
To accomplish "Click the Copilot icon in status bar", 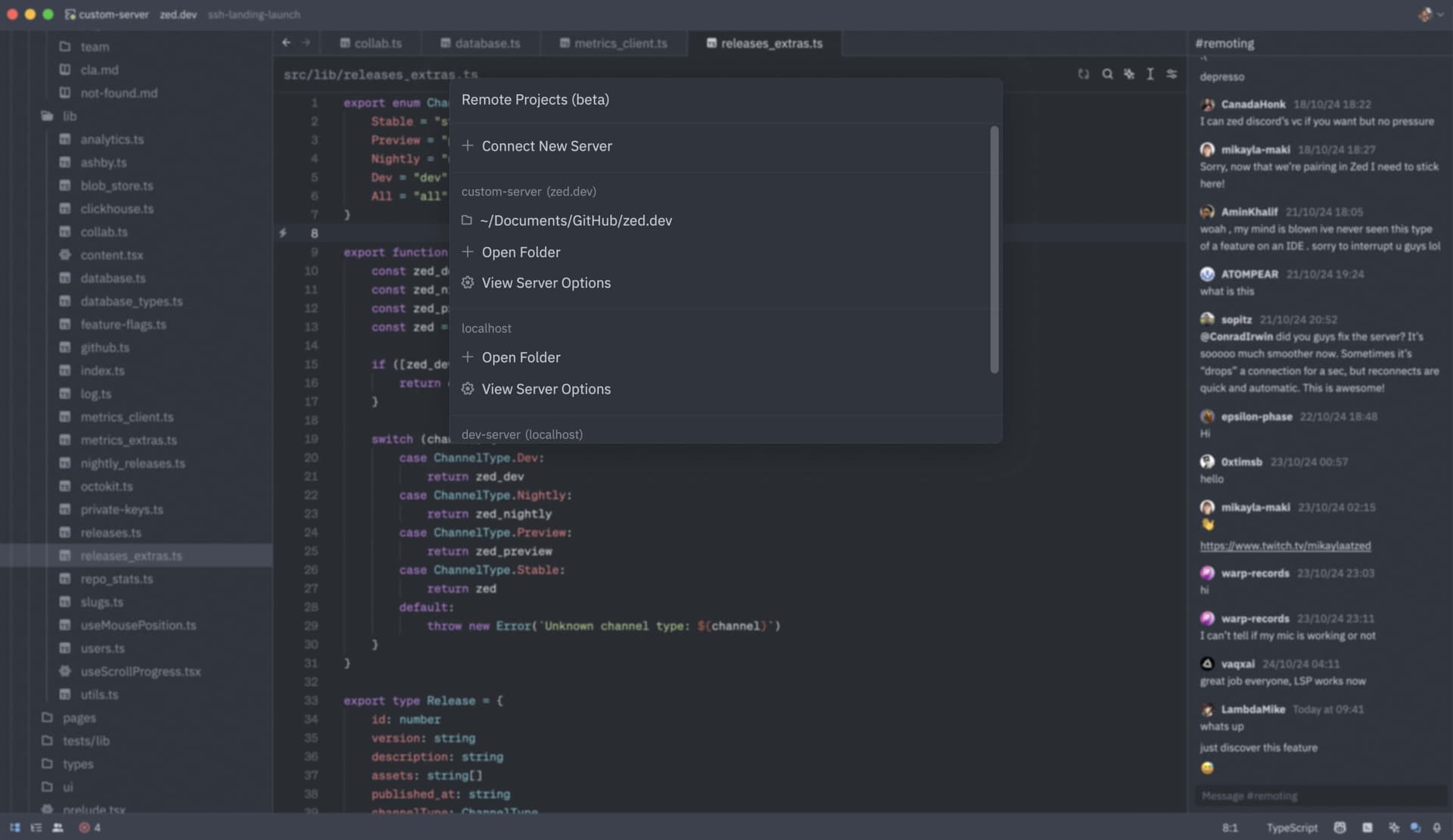I will [1339, 828].
